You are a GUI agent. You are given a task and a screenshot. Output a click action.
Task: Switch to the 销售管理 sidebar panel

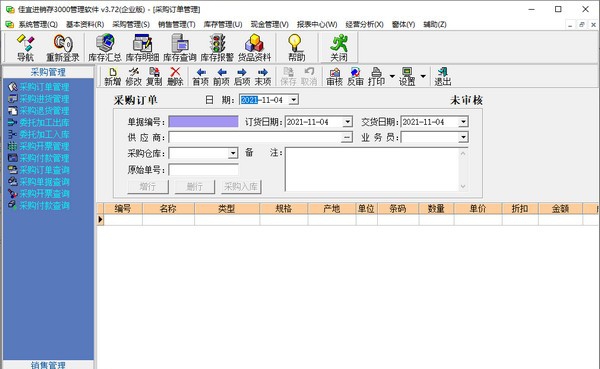(48, 365)
